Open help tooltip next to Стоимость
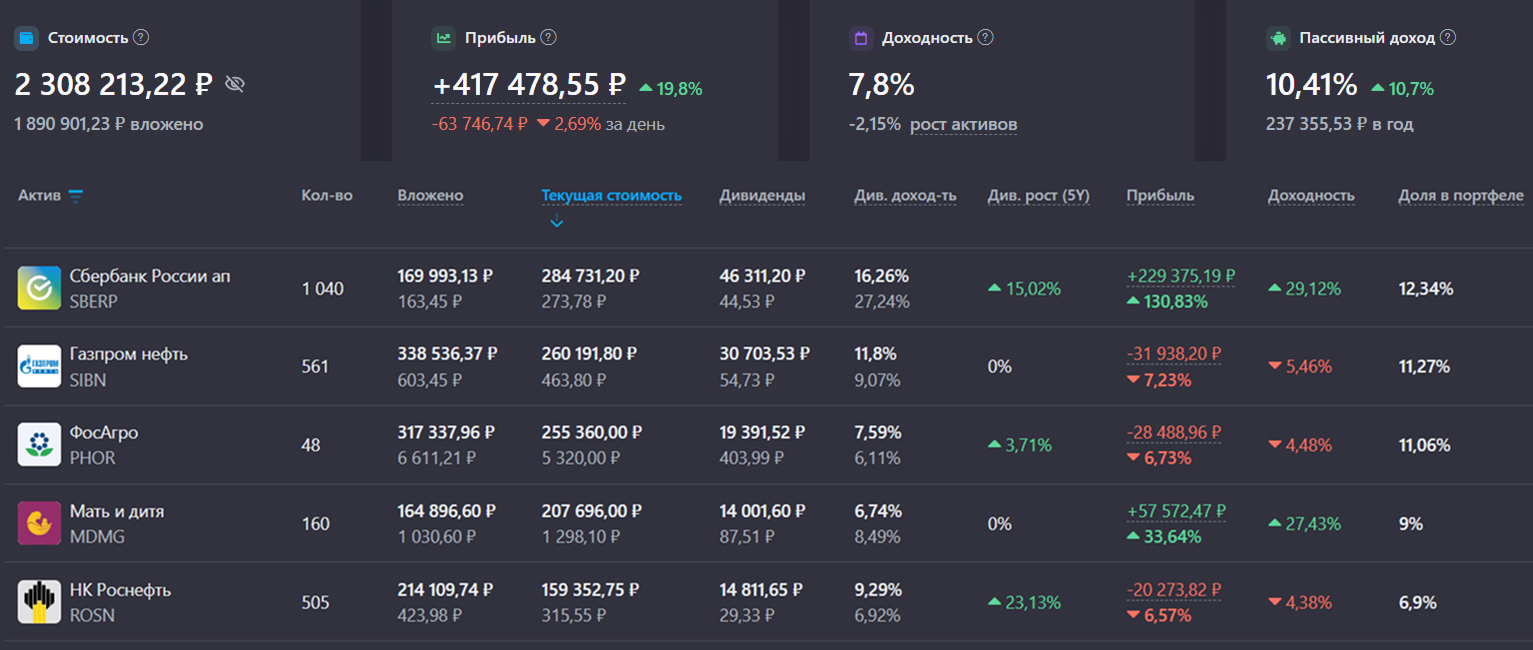The image size is (1533, 650). click(x=141, y=37)
